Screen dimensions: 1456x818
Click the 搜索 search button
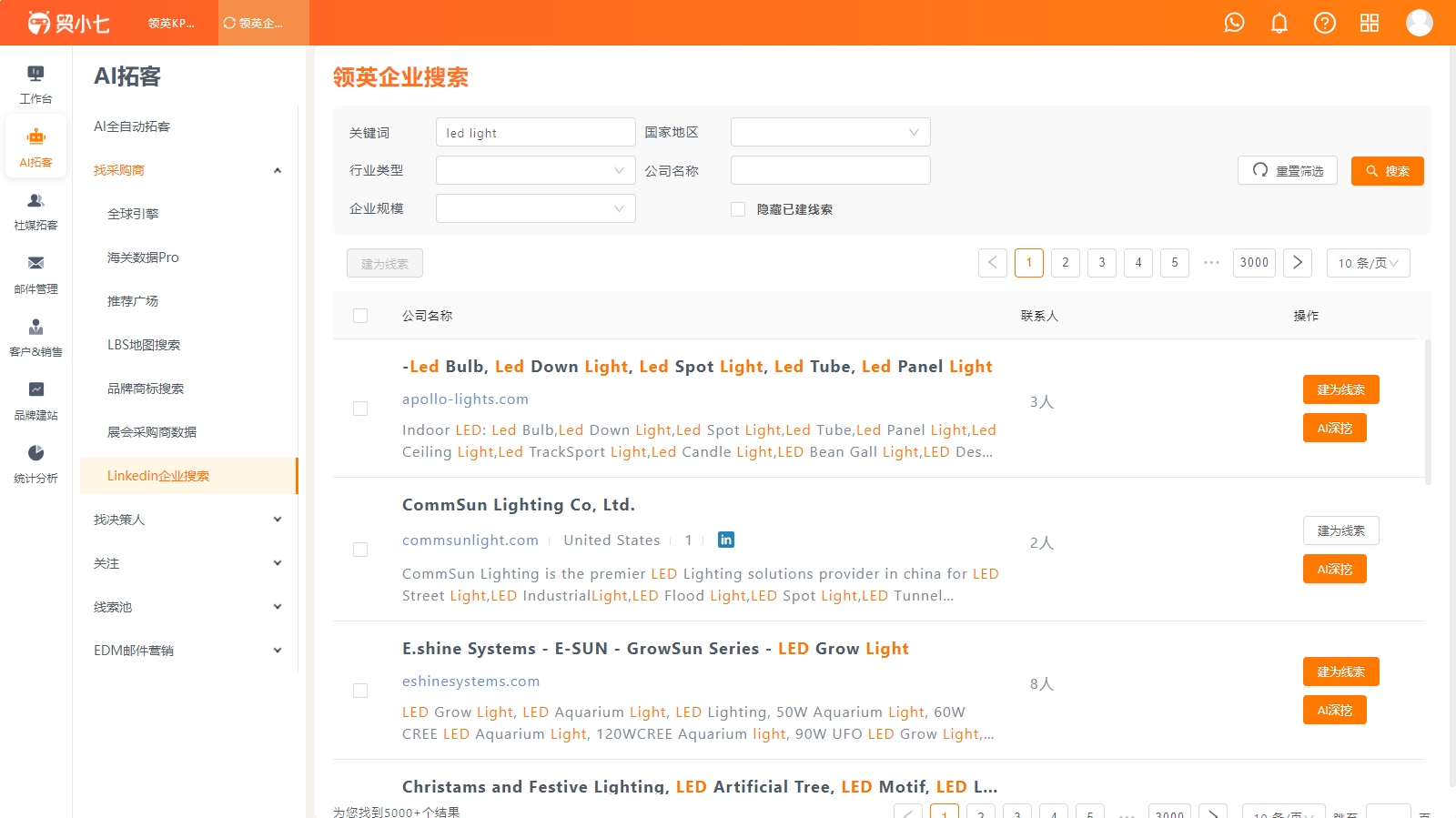pos(1388,171)
